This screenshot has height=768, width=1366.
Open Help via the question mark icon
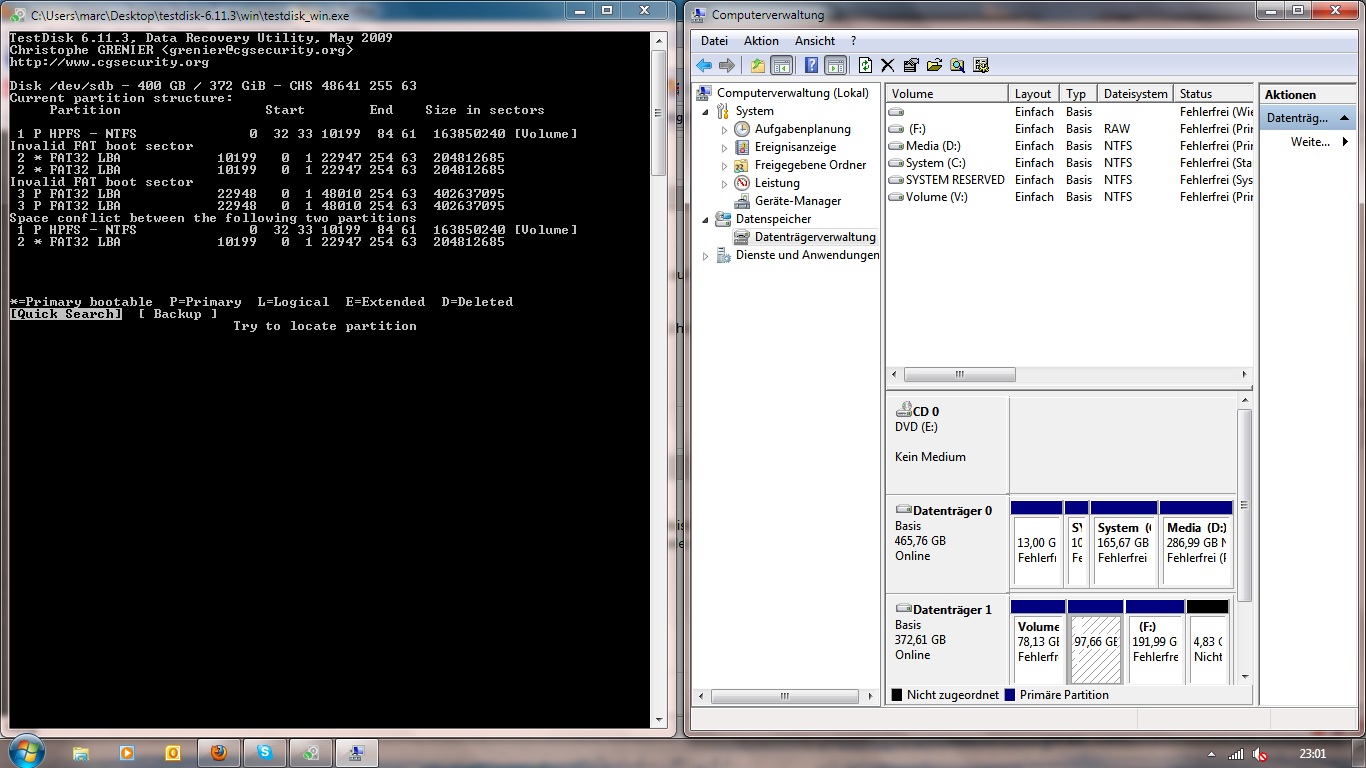pos(811,65)
